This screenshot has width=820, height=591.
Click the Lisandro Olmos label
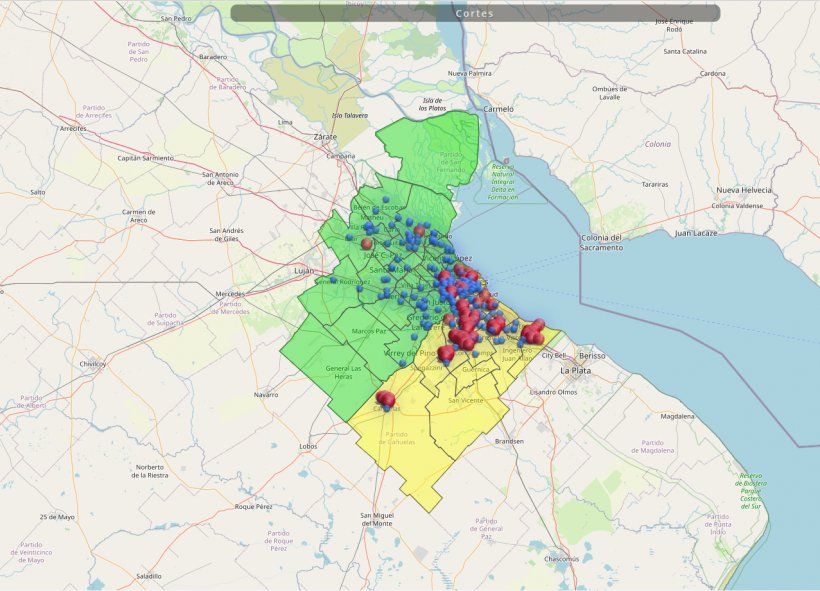click(x=553, y=392)
